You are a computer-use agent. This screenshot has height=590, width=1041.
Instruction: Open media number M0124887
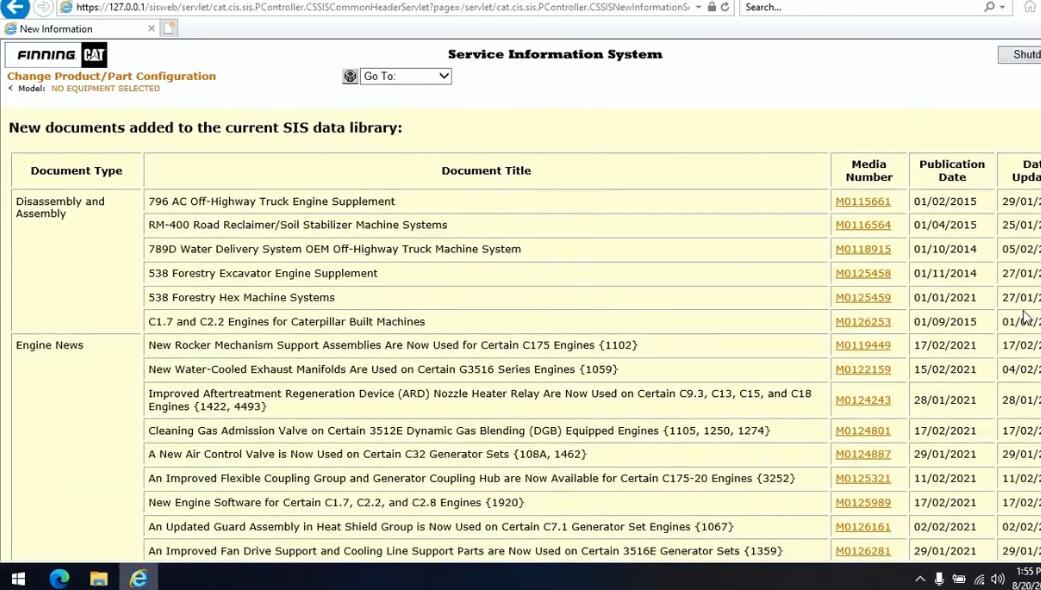863,455
